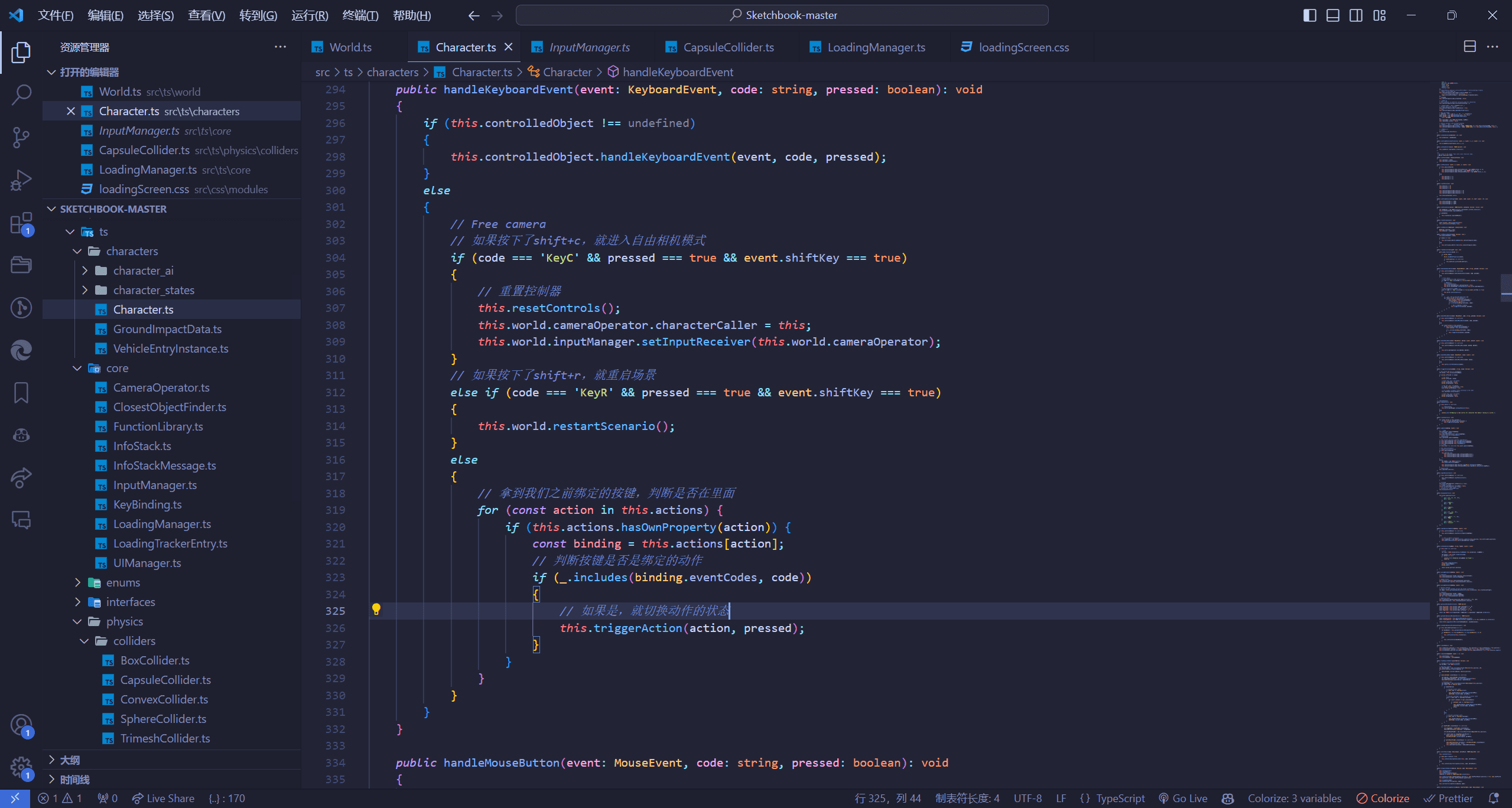Go forward with the right arrow
The width and height of the screenshot is (1512, 808).
(x=497, y=15)
